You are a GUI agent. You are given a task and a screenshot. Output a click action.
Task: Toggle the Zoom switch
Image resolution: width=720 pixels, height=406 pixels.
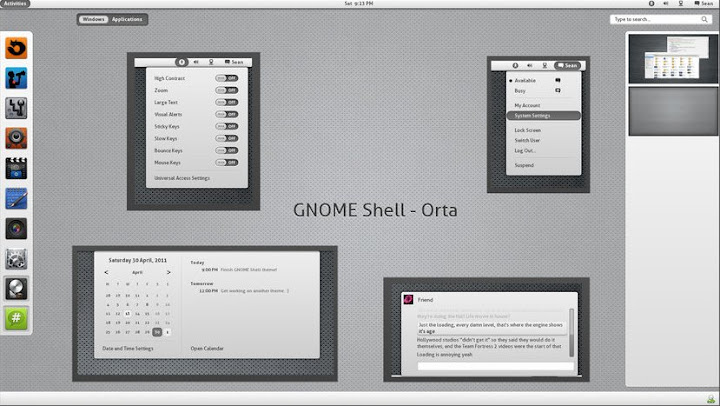[x=227, y=90]
